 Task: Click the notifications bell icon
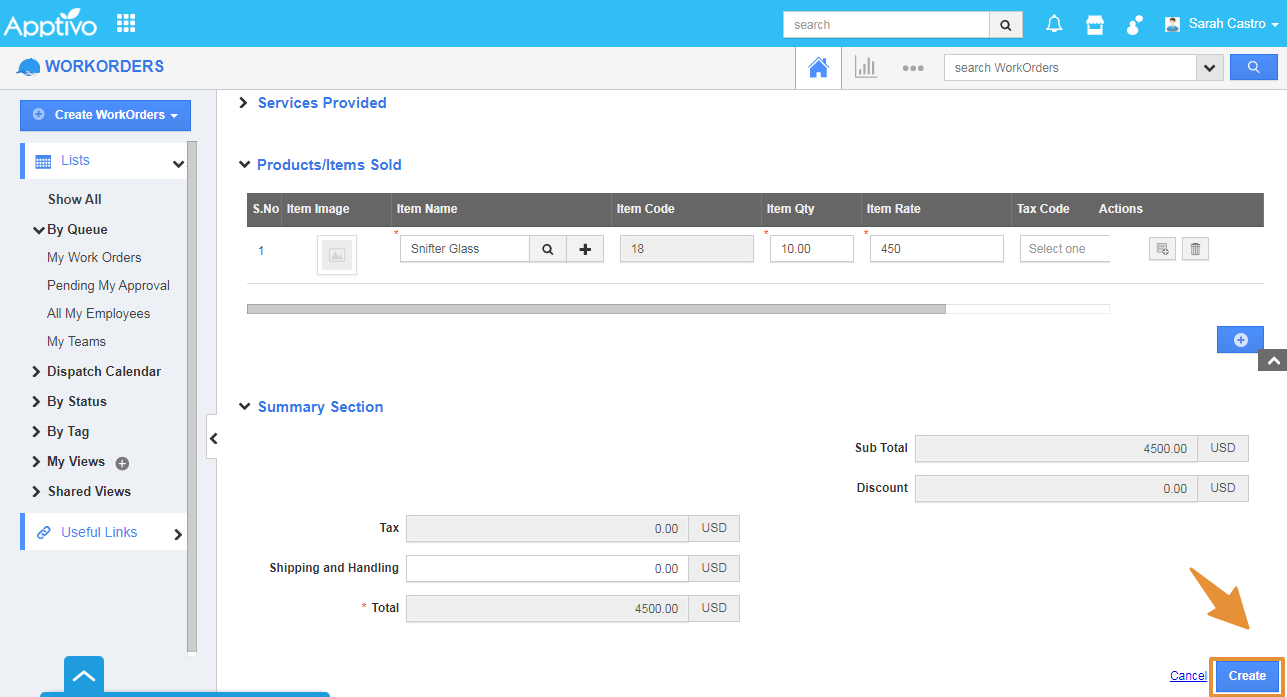click(1054, 24)
